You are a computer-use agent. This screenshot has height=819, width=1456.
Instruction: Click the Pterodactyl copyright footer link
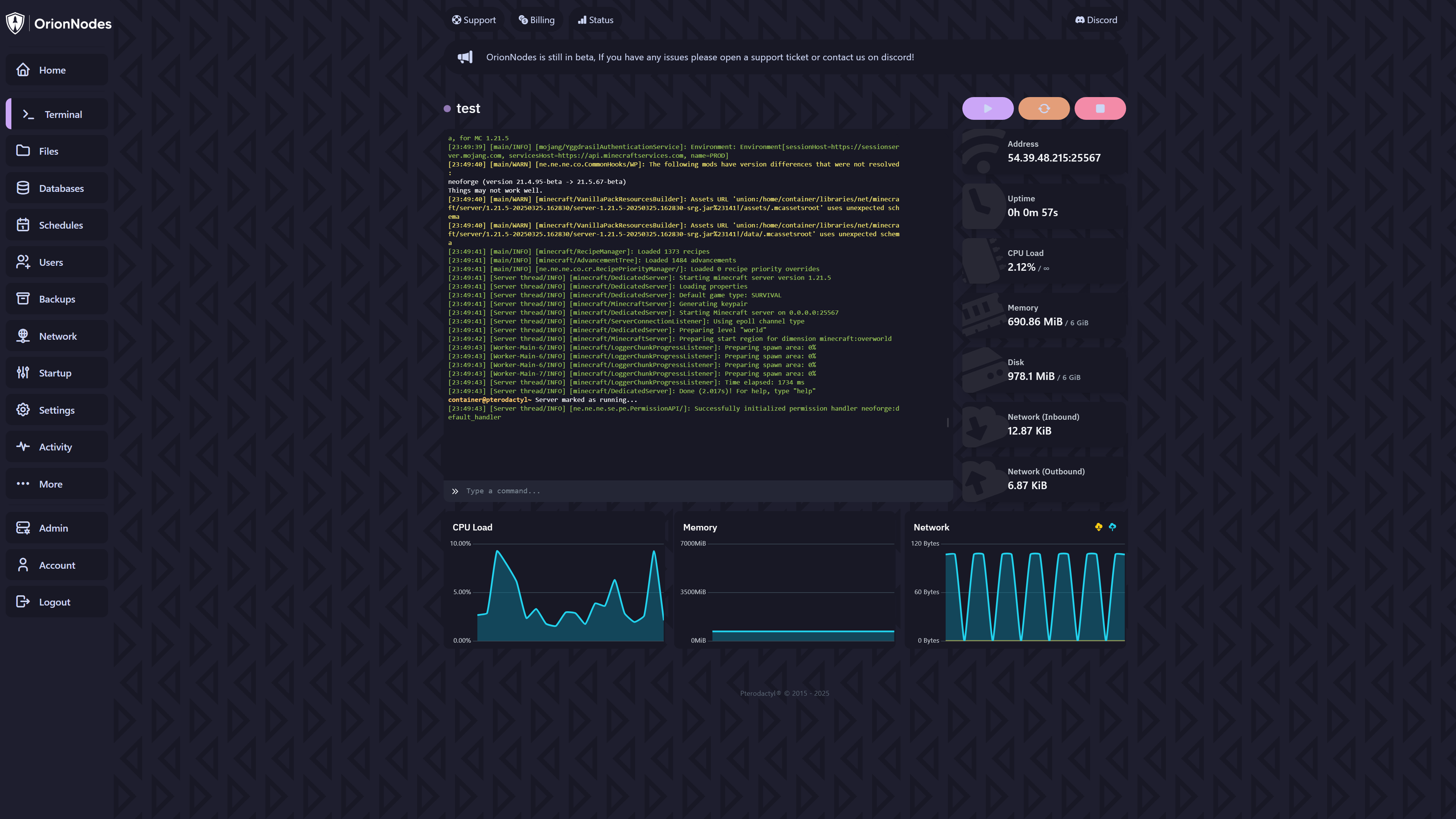click(x=784, y=693)
